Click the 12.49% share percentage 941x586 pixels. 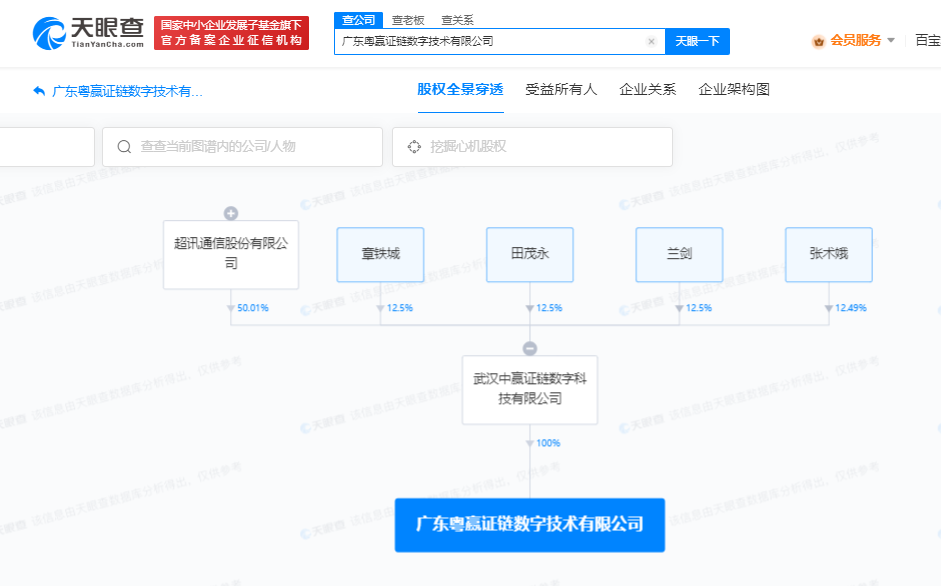click(851, 308)
